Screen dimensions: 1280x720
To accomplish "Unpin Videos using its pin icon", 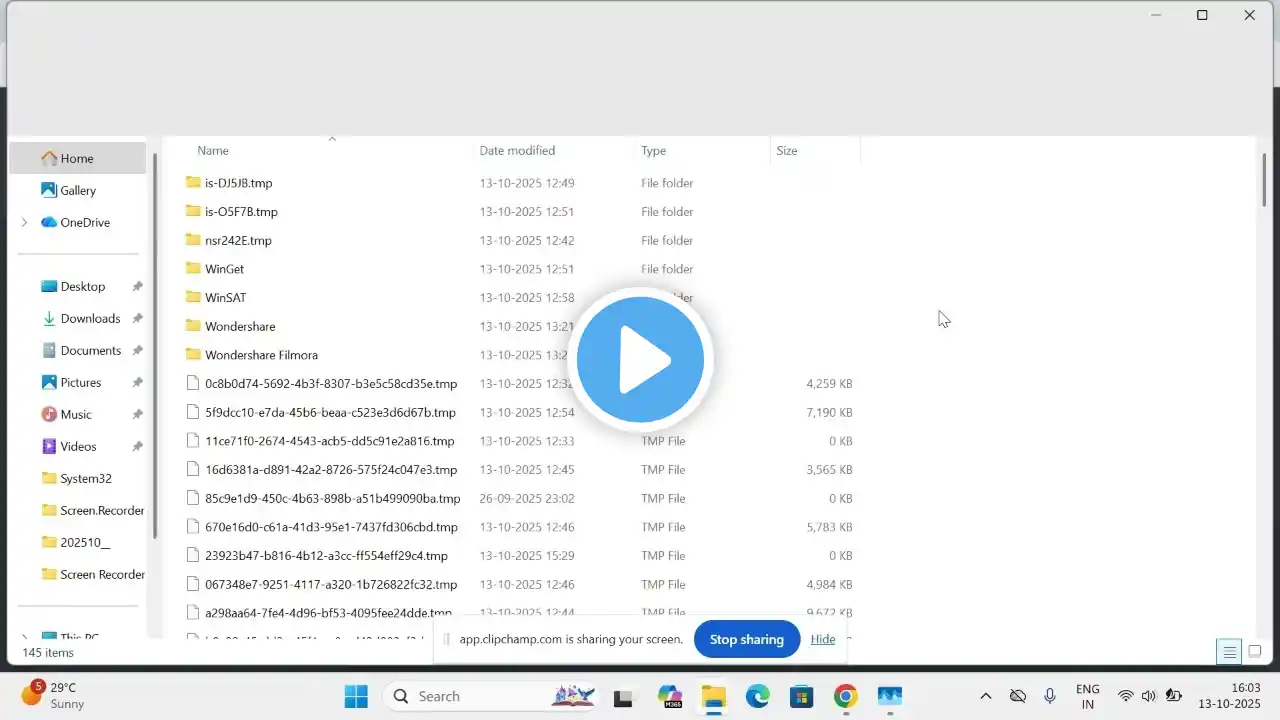I will [137, 446].
